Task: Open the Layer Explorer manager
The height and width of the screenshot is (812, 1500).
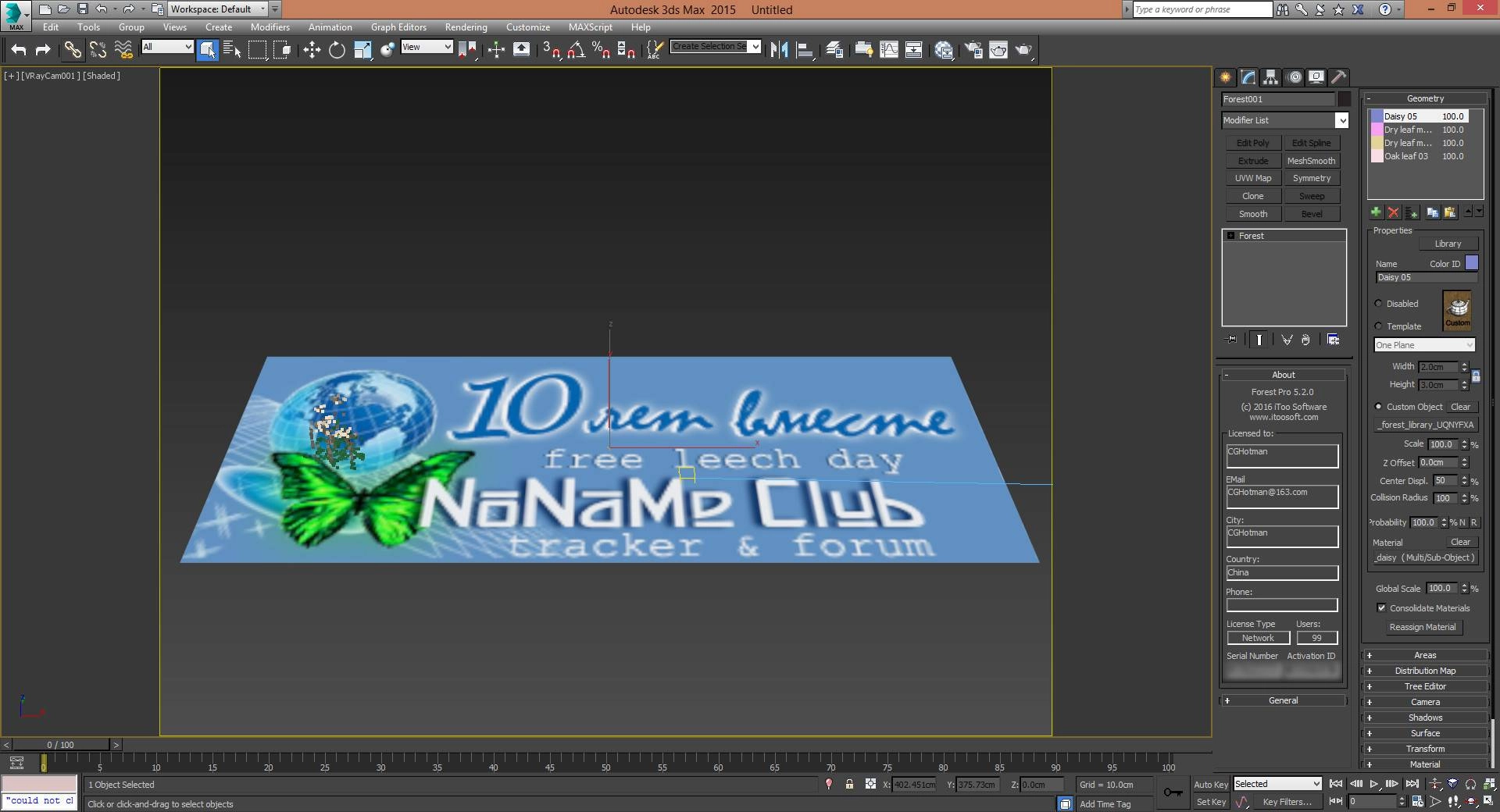Action: [x=834, y=50]
